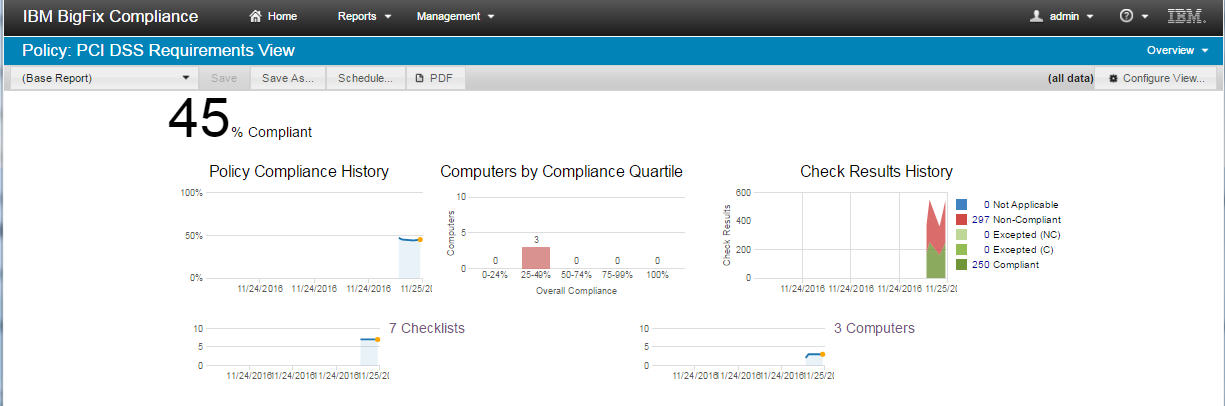Screen dimensions: 1225x406
Task: Click the admin user silhouette icon
Action: [x=1036, y=16]
